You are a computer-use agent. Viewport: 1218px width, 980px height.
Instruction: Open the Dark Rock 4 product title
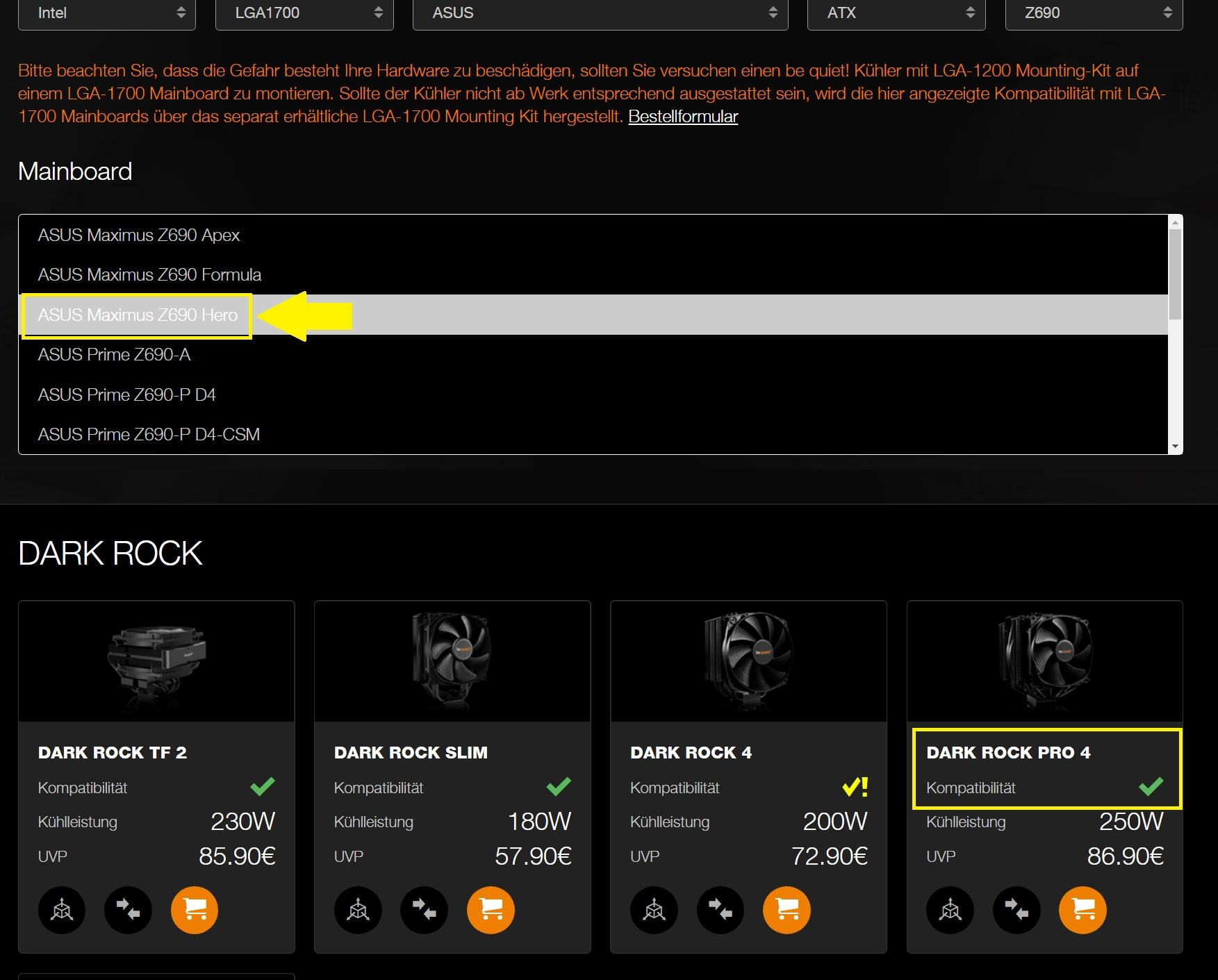691,752
